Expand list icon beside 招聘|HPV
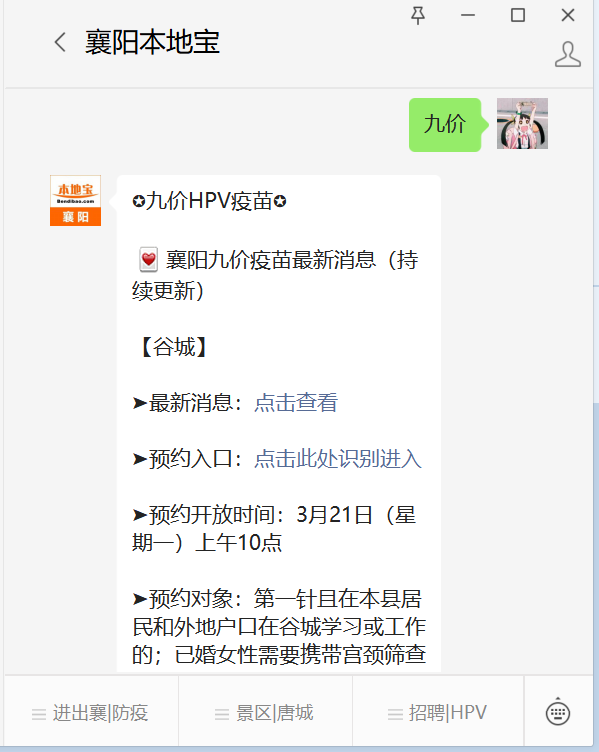599x752 pixels. (395, 714)
